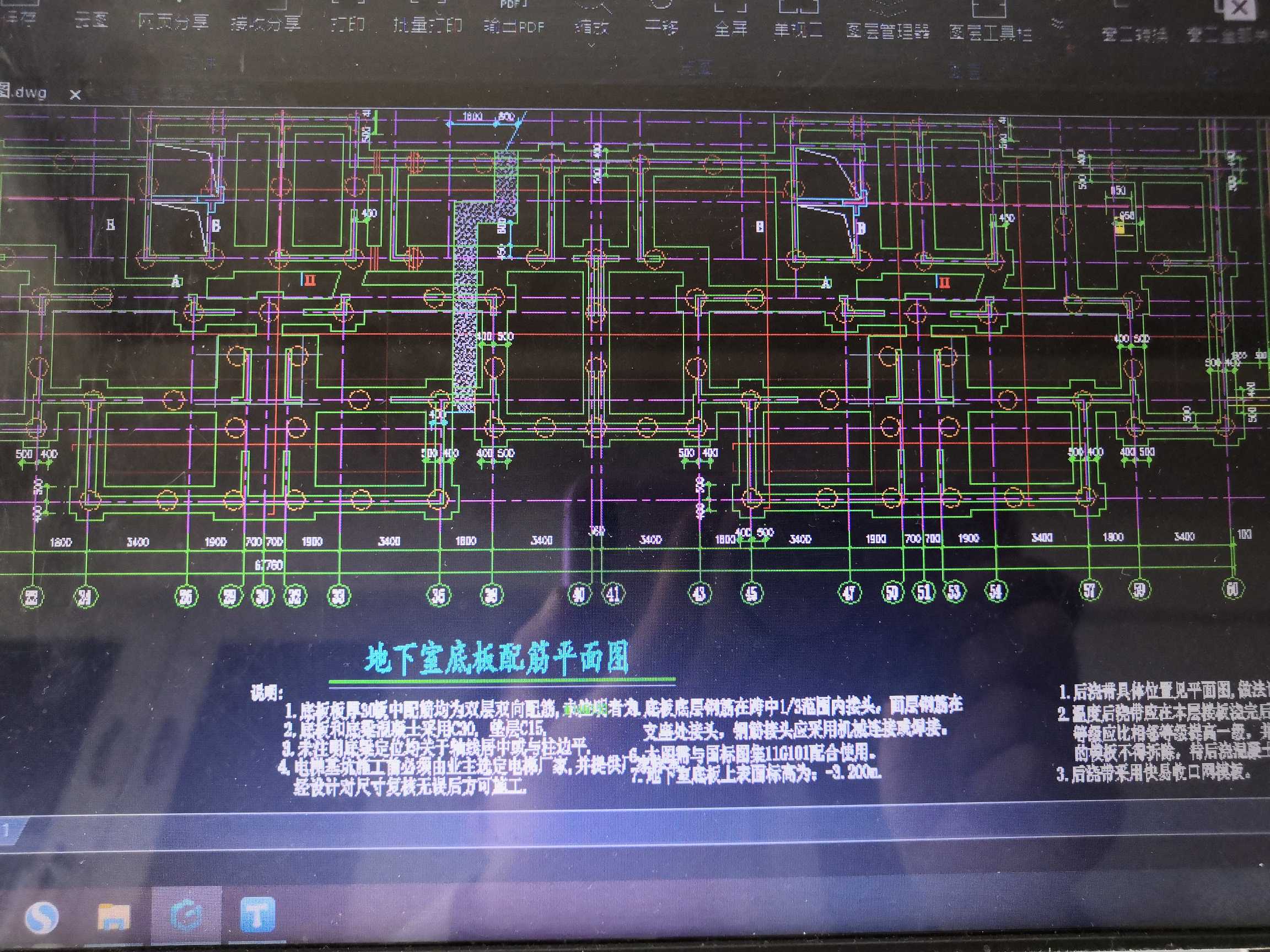
Task: Activate the 平移 pan tool
Action: click(661, 28)
